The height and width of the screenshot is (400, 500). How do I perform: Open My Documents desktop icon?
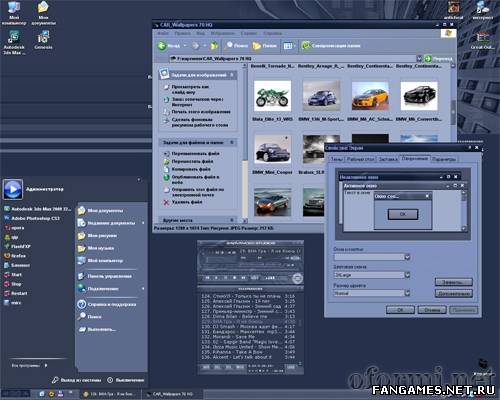[x=43, y=13]
